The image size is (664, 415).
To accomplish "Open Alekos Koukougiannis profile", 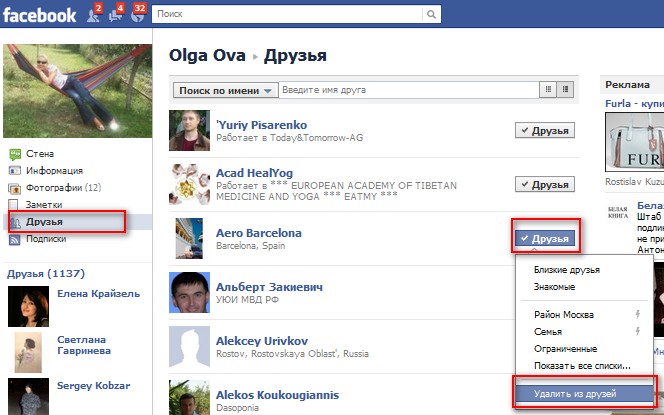I will pos(277,395).
